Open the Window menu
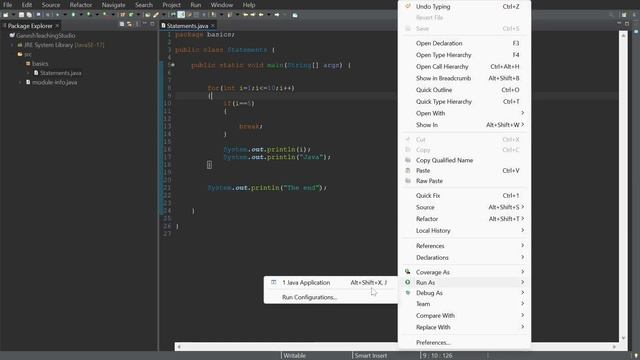Image resolution: width=640 pixels, height=360 pixels. 222,5
